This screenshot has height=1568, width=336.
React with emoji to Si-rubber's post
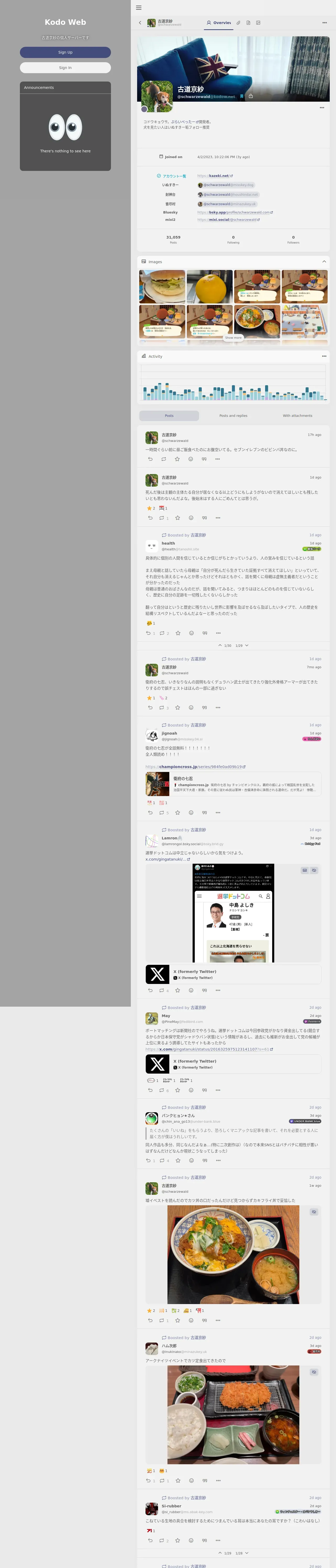[x=191, y=1540]
